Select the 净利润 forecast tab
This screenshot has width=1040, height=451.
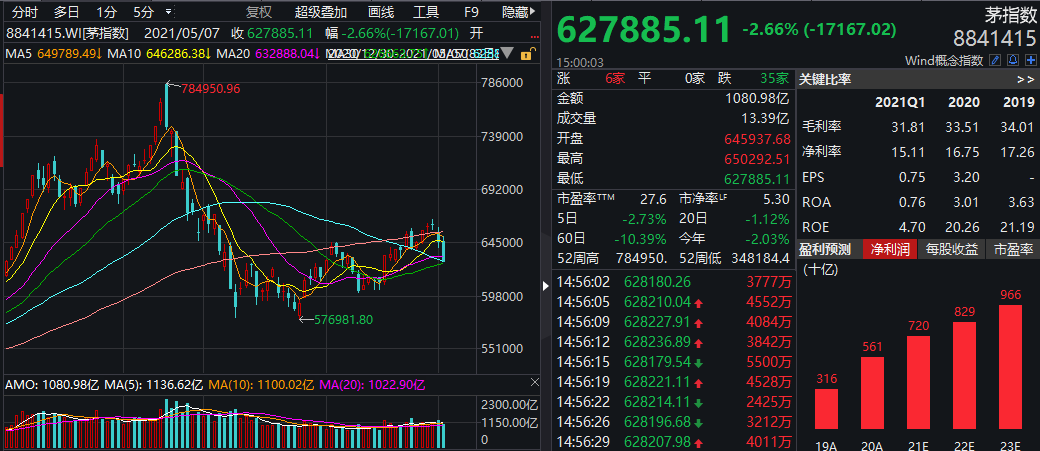[890, 249]
